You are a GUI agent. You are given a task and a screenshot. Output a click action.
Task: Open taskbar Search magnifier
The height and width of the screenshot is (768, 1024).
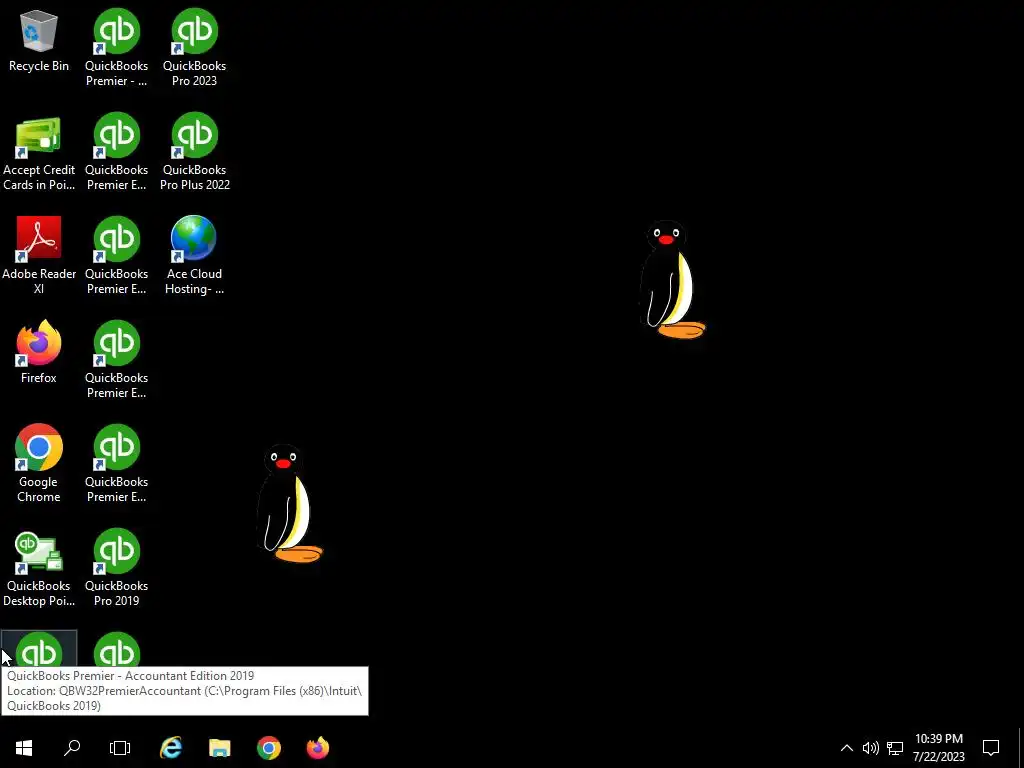click(72, 748)
